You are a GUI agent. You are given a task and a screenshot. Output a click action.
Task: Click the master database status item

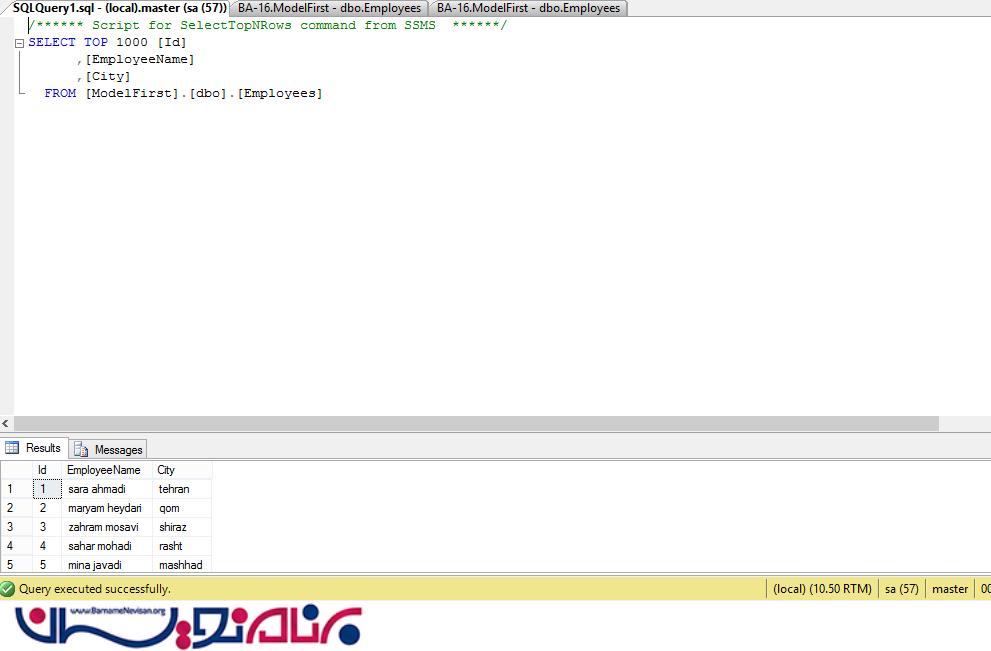click(x=950, y=589)
